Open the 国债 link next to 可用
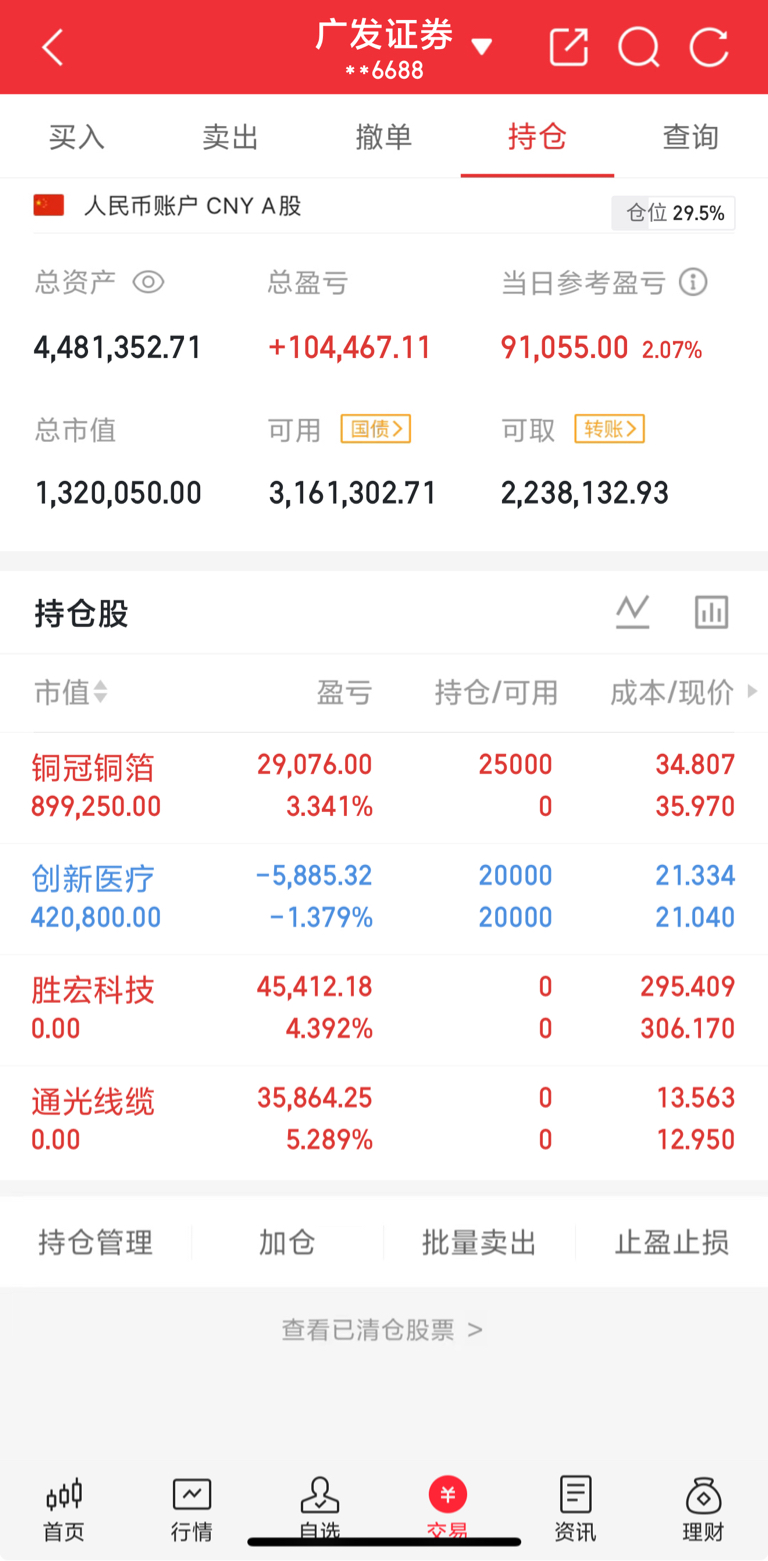Image resolution: width=768 pixels, height=1561 pixels. coord(376,429)
